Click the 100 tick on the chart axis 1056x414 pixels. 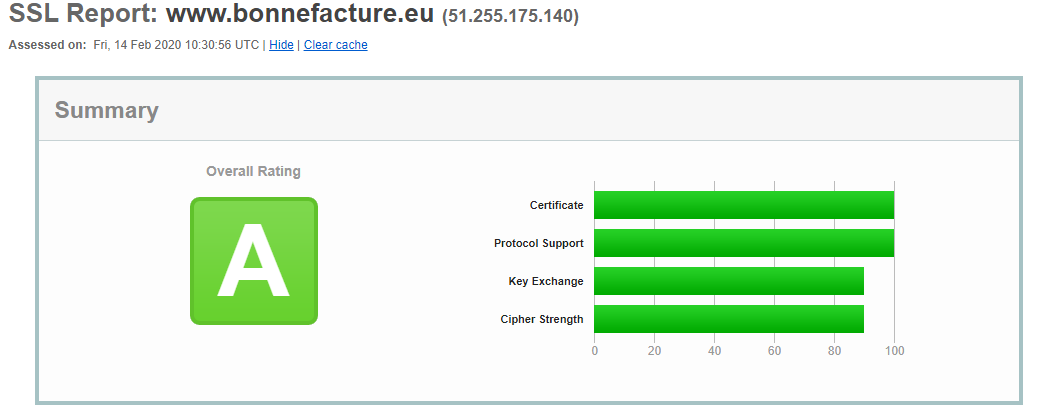894,351
